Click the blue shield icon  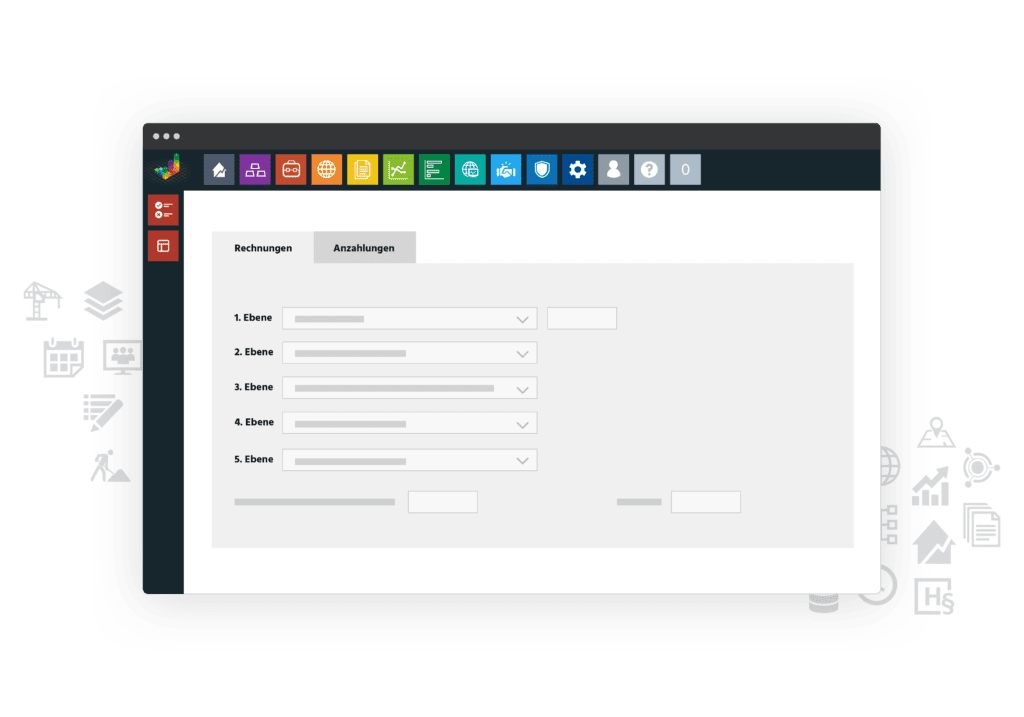coord(542,170)
